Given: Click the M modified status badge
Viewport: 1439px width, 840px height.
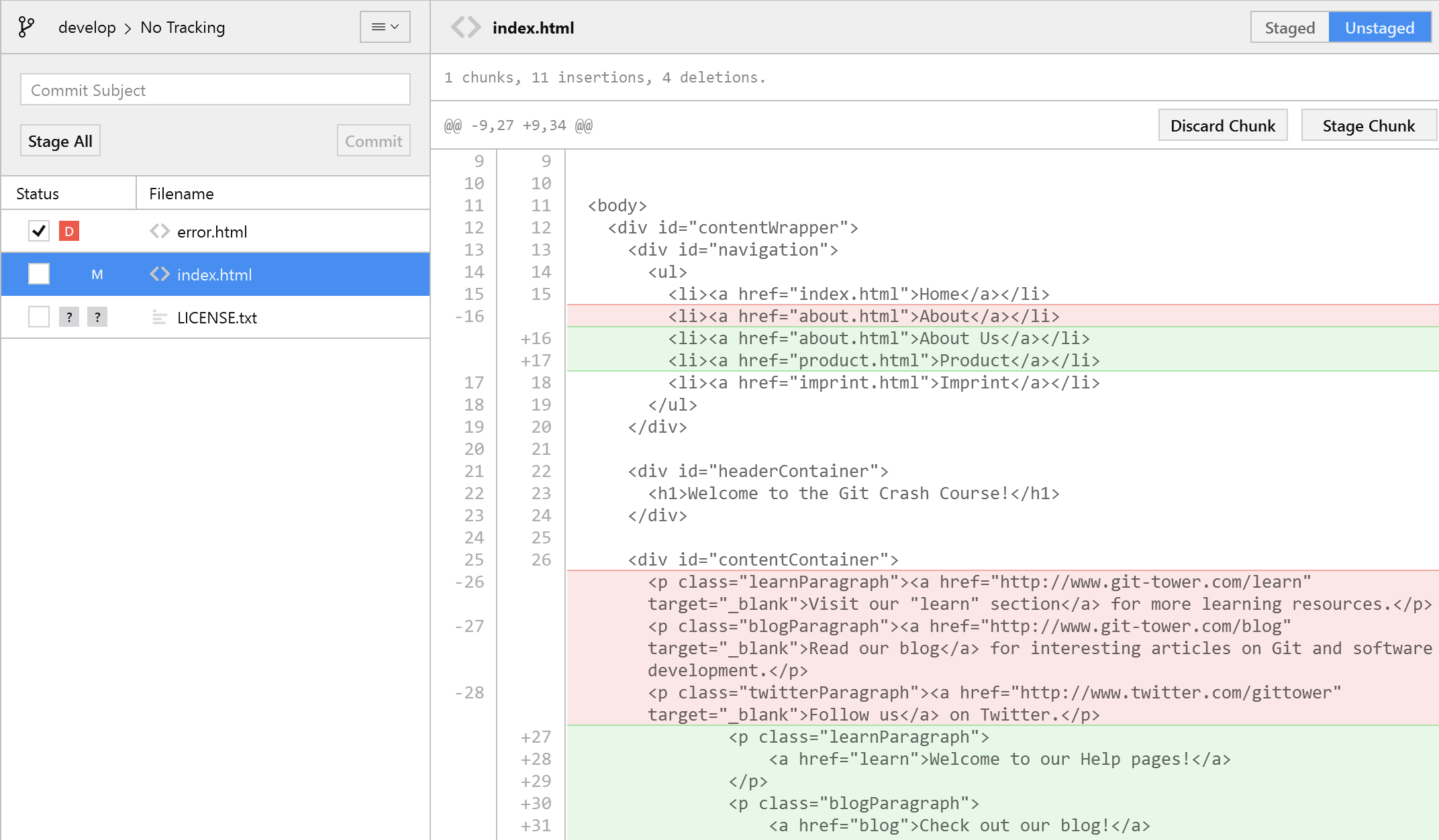Looking at the screenshot, I should pos(97,274).
